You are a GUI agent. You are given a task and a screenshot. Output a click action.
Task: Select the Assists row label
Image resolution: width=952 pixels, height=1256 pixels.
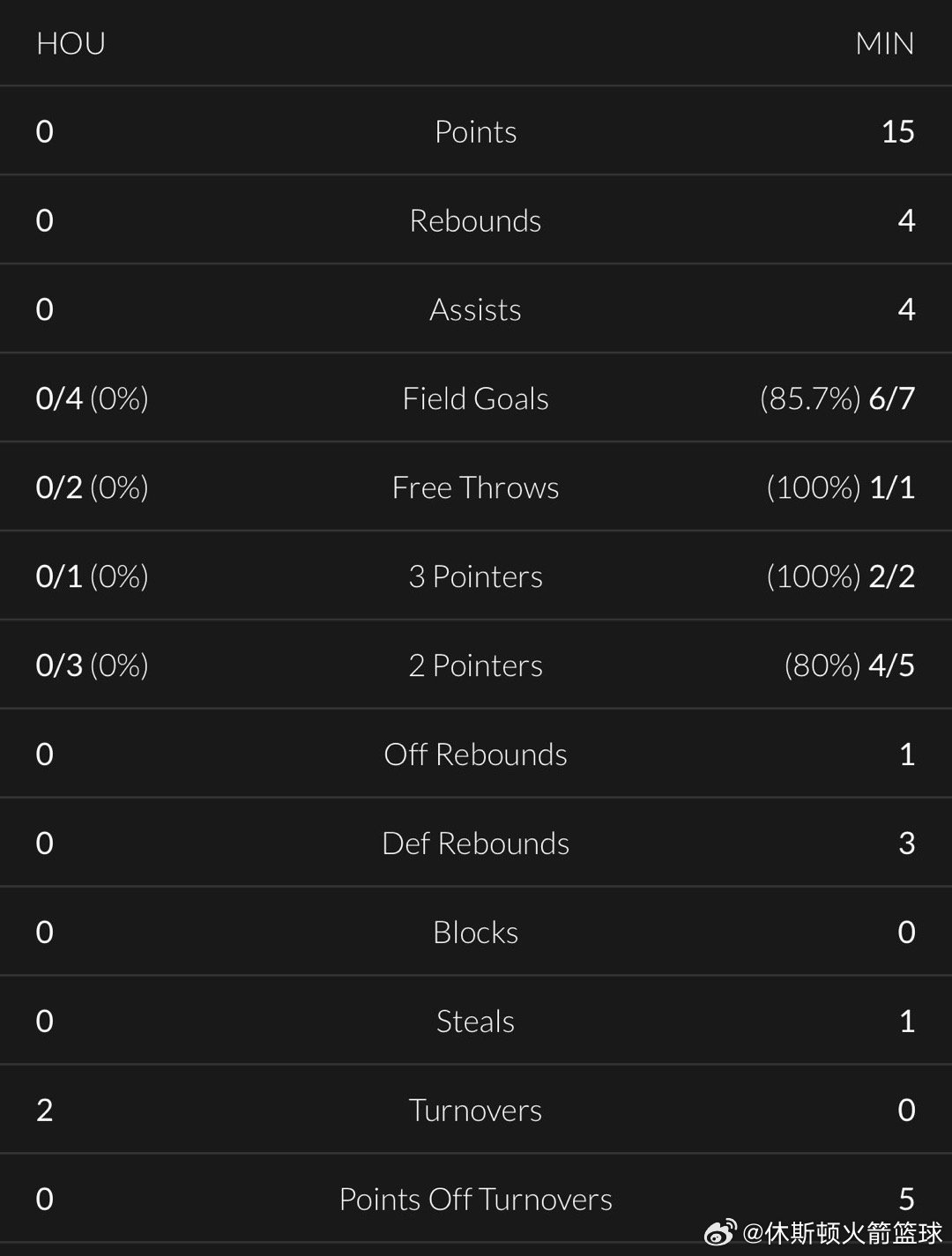coord(475,309)
